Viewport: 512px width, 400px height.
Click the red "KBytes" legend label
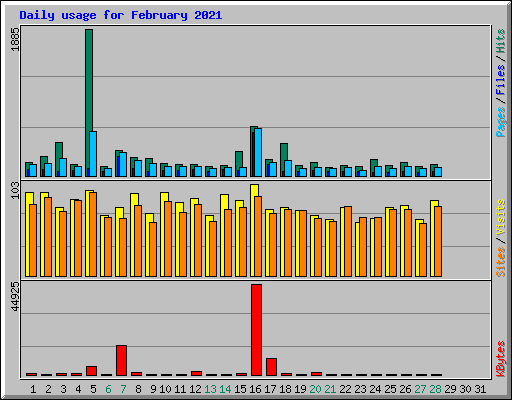coord(501,359)
